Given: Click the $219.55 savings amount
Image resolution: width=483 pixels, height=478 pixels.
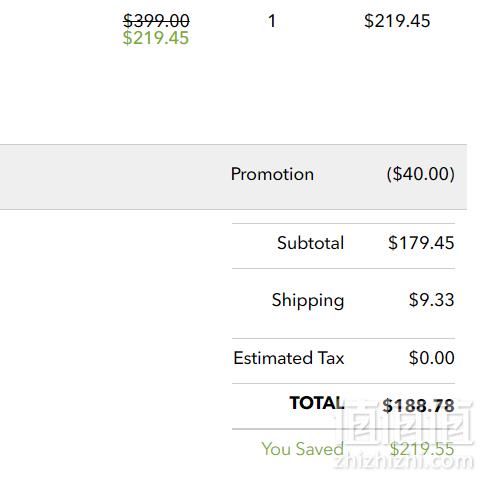Looking at the screenshot, I should 422,449.
